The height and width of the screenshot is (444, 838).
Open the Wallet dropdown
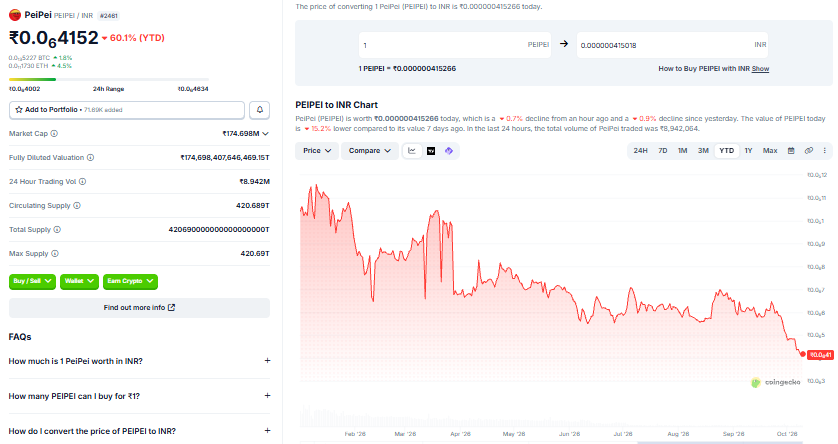pos(79,281)
